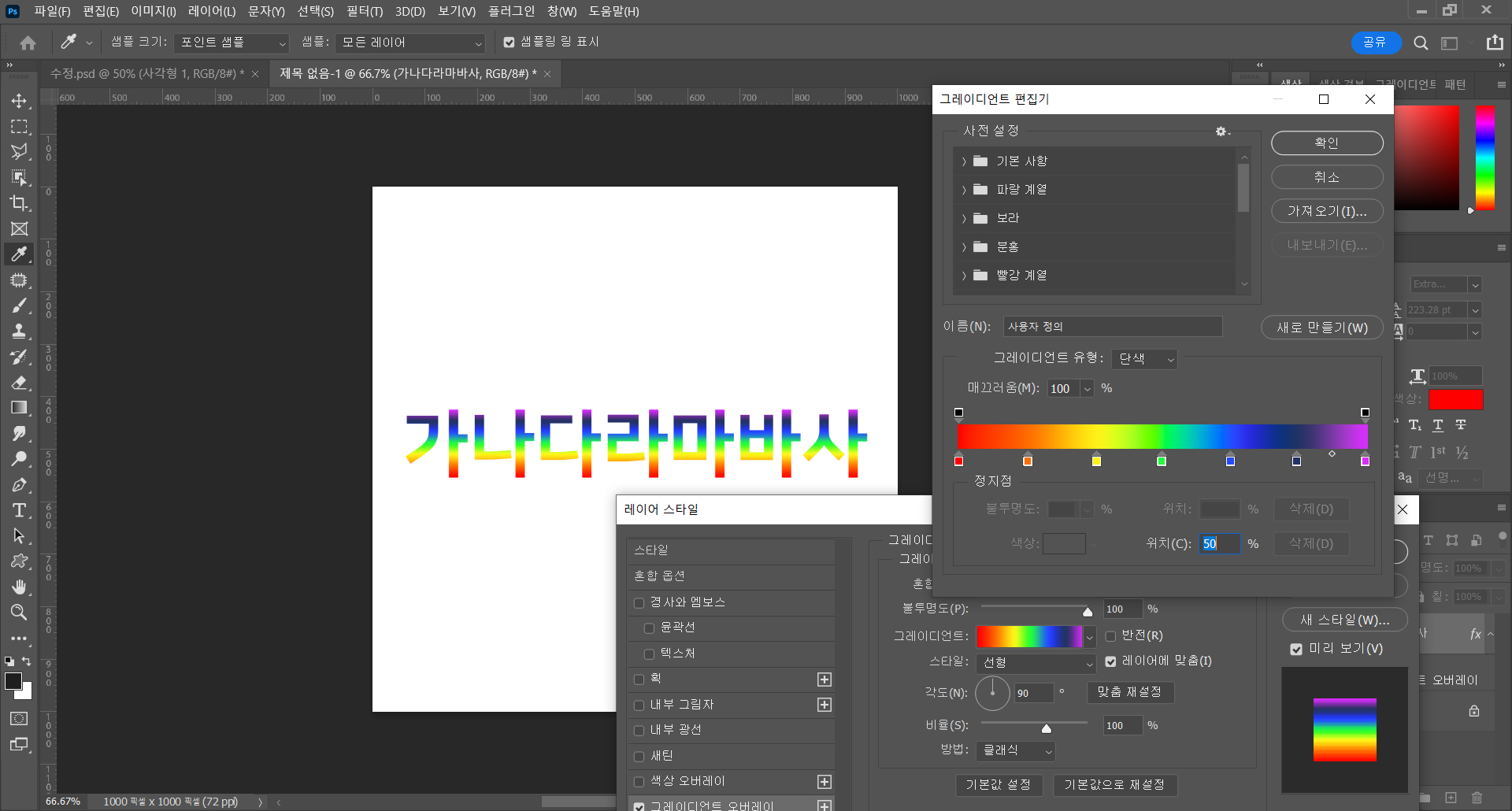The height and width of the screenshot is (811, 1512).
Task: Click the 새 스타일 button
Action: pyautogui.click(x=1345, y=620)
